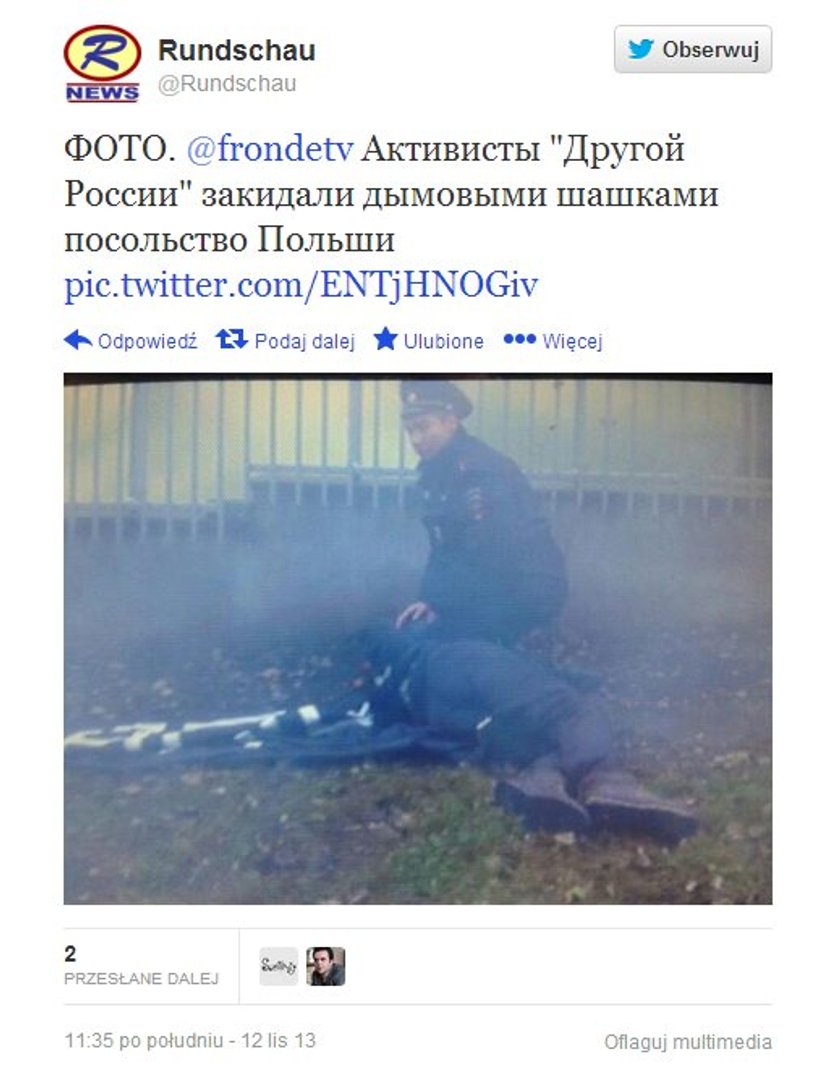
Task: Open second retweeter's portrait avatar
Action: [x=325, y=966]
